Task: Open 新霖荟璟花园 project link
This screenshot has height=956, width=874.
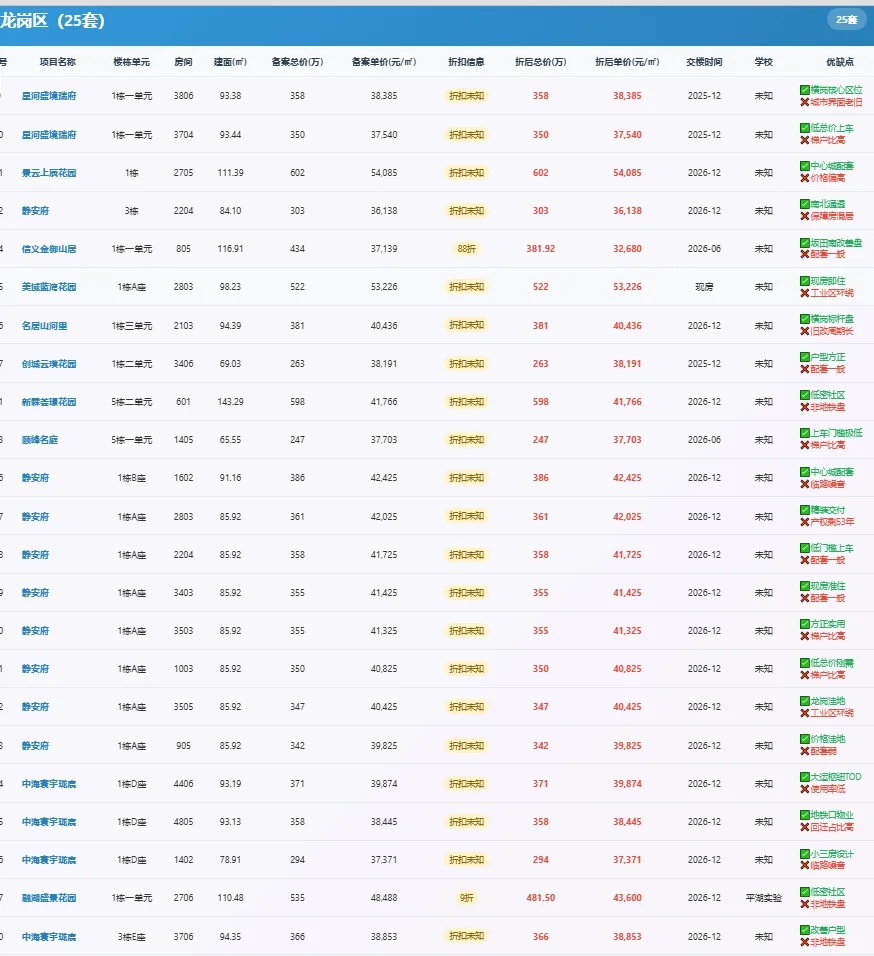Action: [x=49, y=402]
